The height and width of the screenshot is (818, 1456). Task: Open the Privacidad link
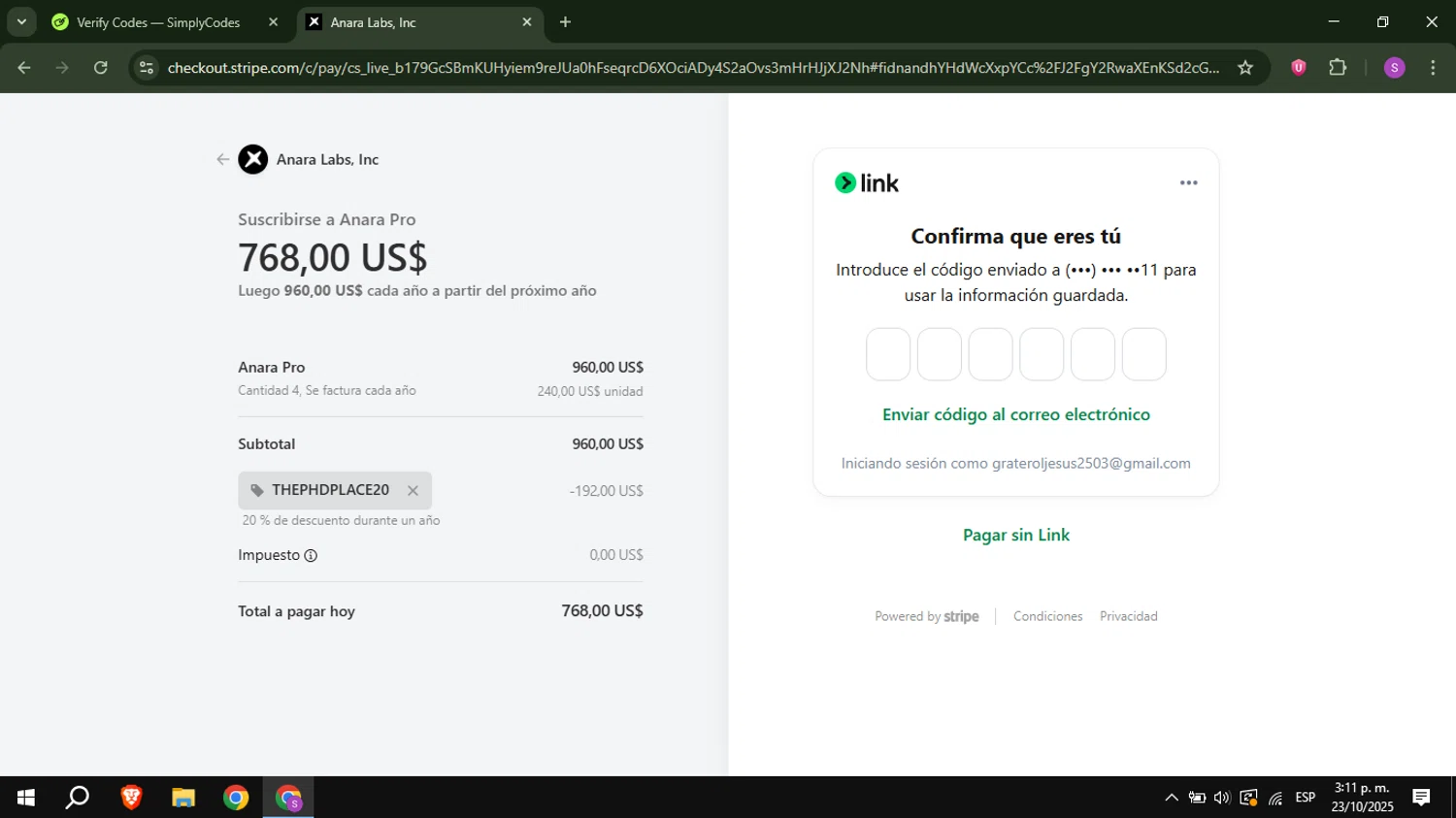click(x=1128, y=616)
